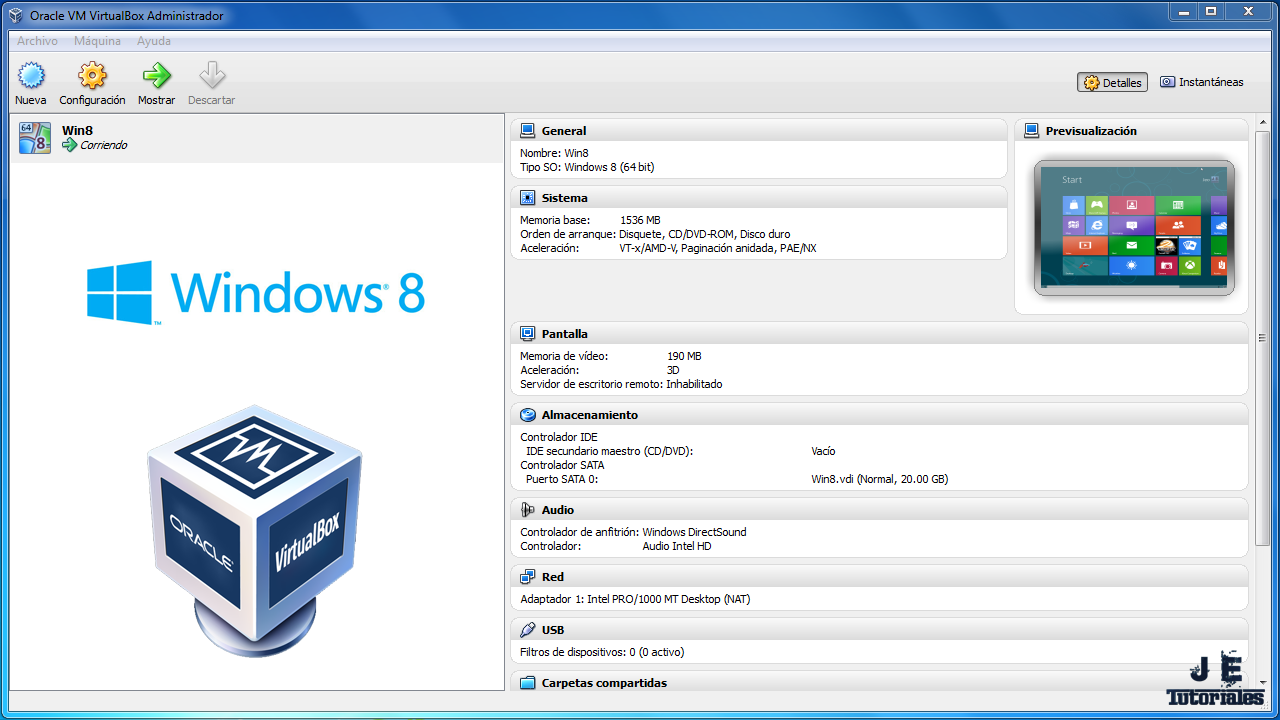
Task: Click the Nueva toolbar icon
Action: (31, 75)
